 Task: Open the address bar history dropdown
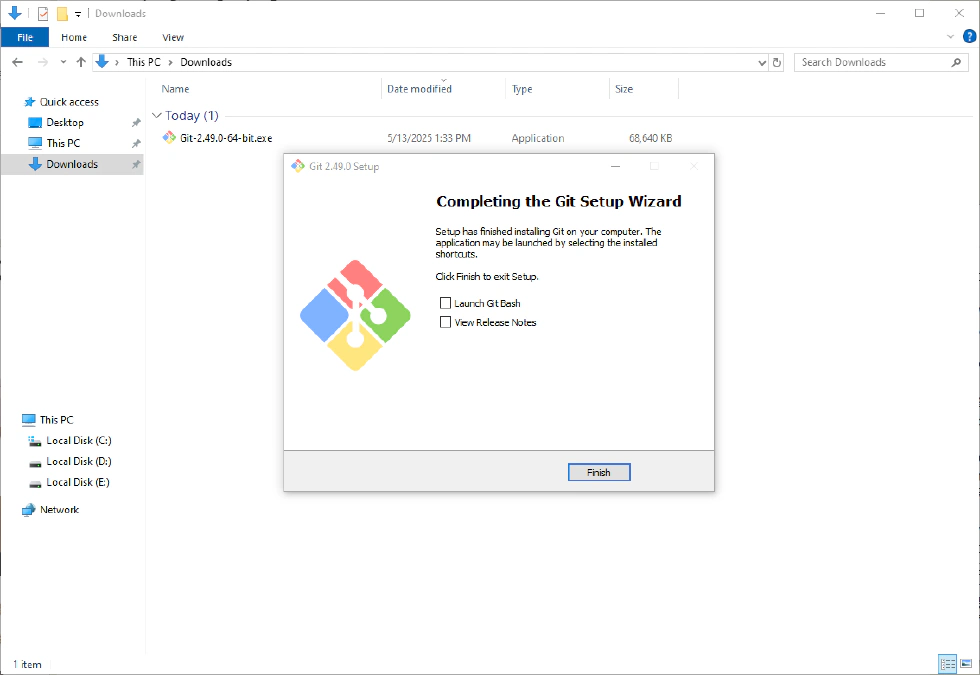762,62
